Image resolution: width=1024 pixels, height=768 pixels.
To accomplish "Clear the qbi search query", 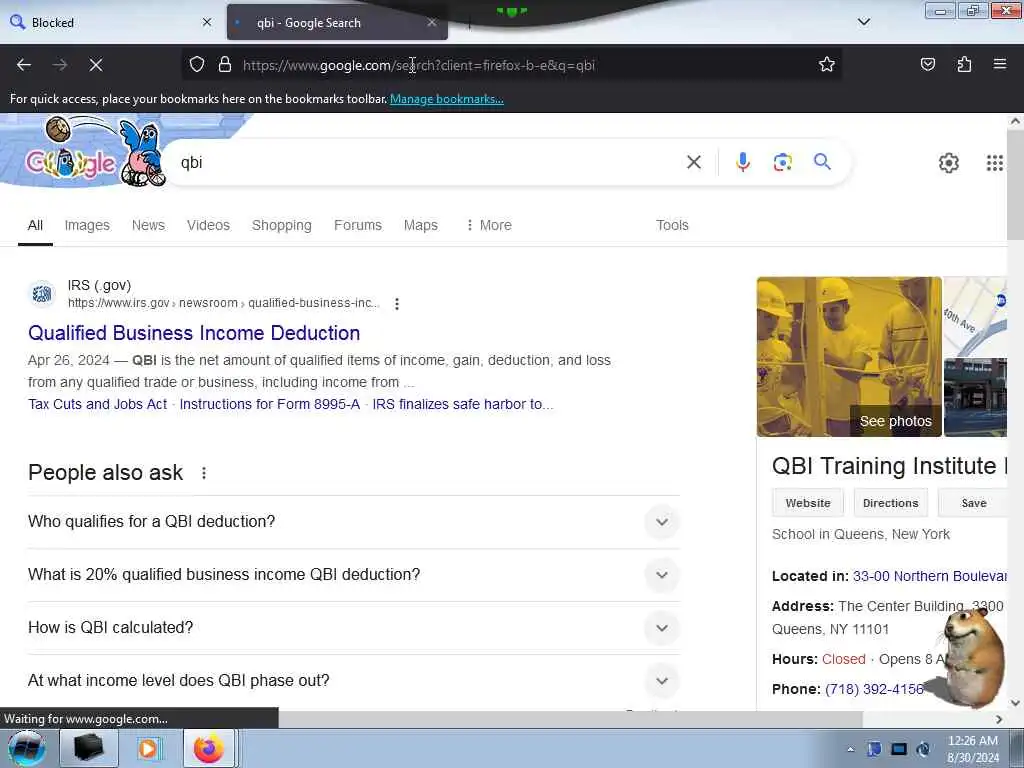I will 694,162.
